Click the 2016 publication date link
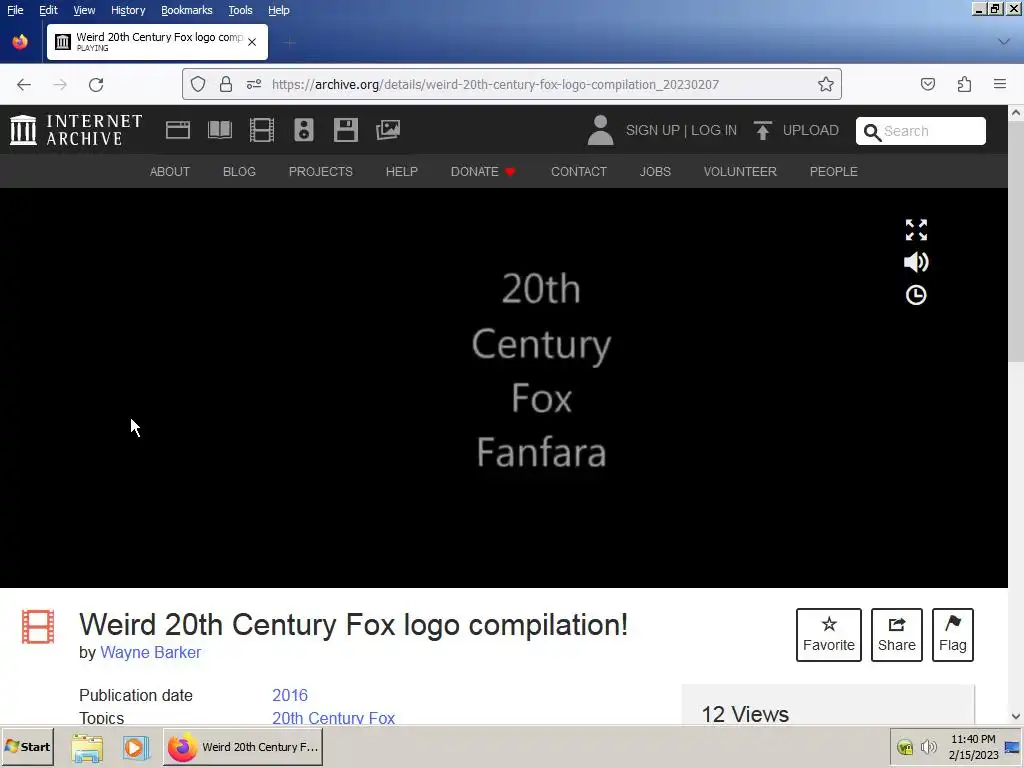Image resolution: width=1024 pixels, height=768 pixels. (290, 695)
